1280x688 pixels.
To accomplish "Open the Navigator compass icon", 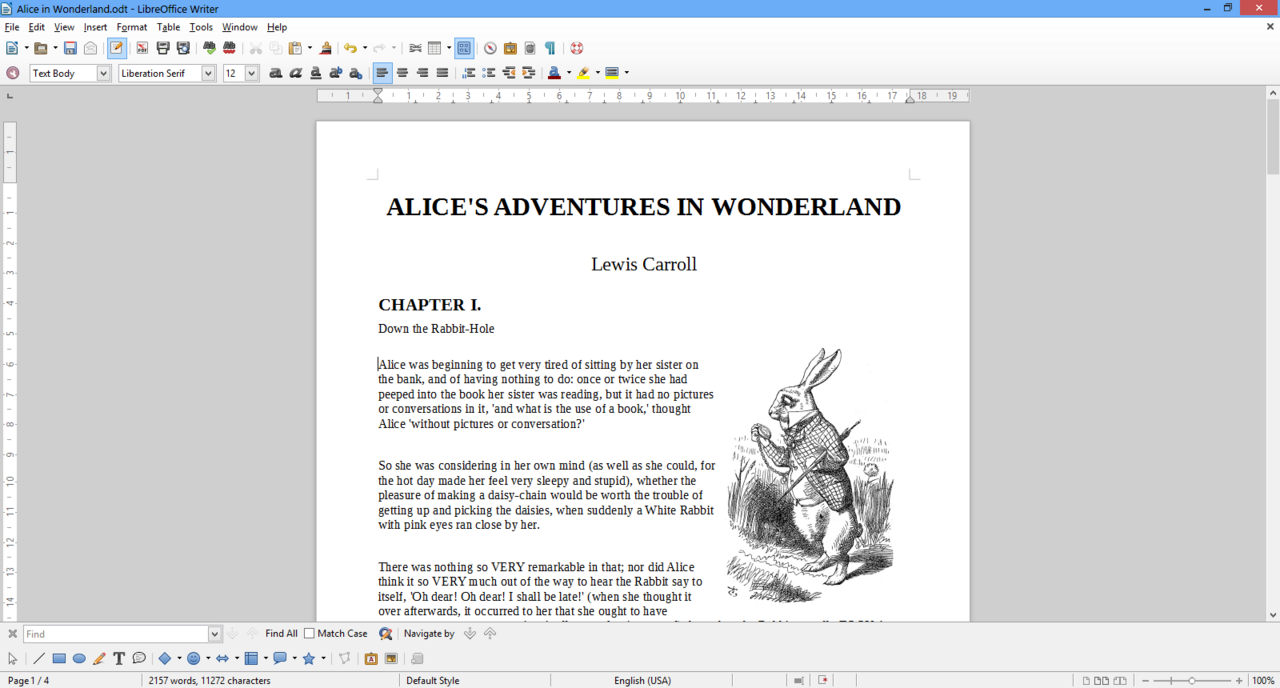I will pos(490,48).
